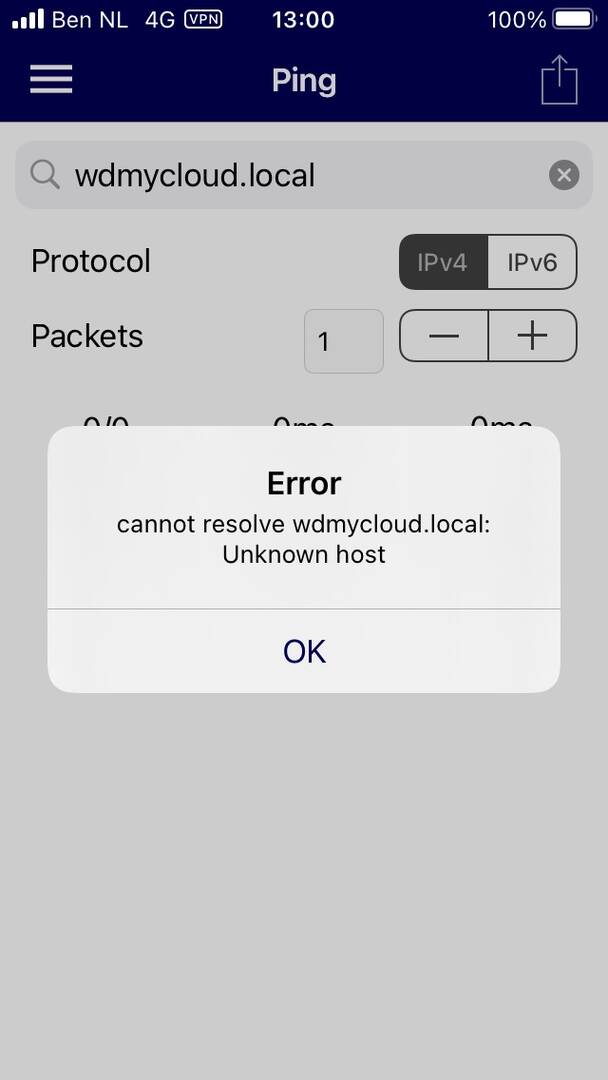This screenshot has width=608, height=1080.
Task: Tap the share export icon
Action: [x=559, y=79]
